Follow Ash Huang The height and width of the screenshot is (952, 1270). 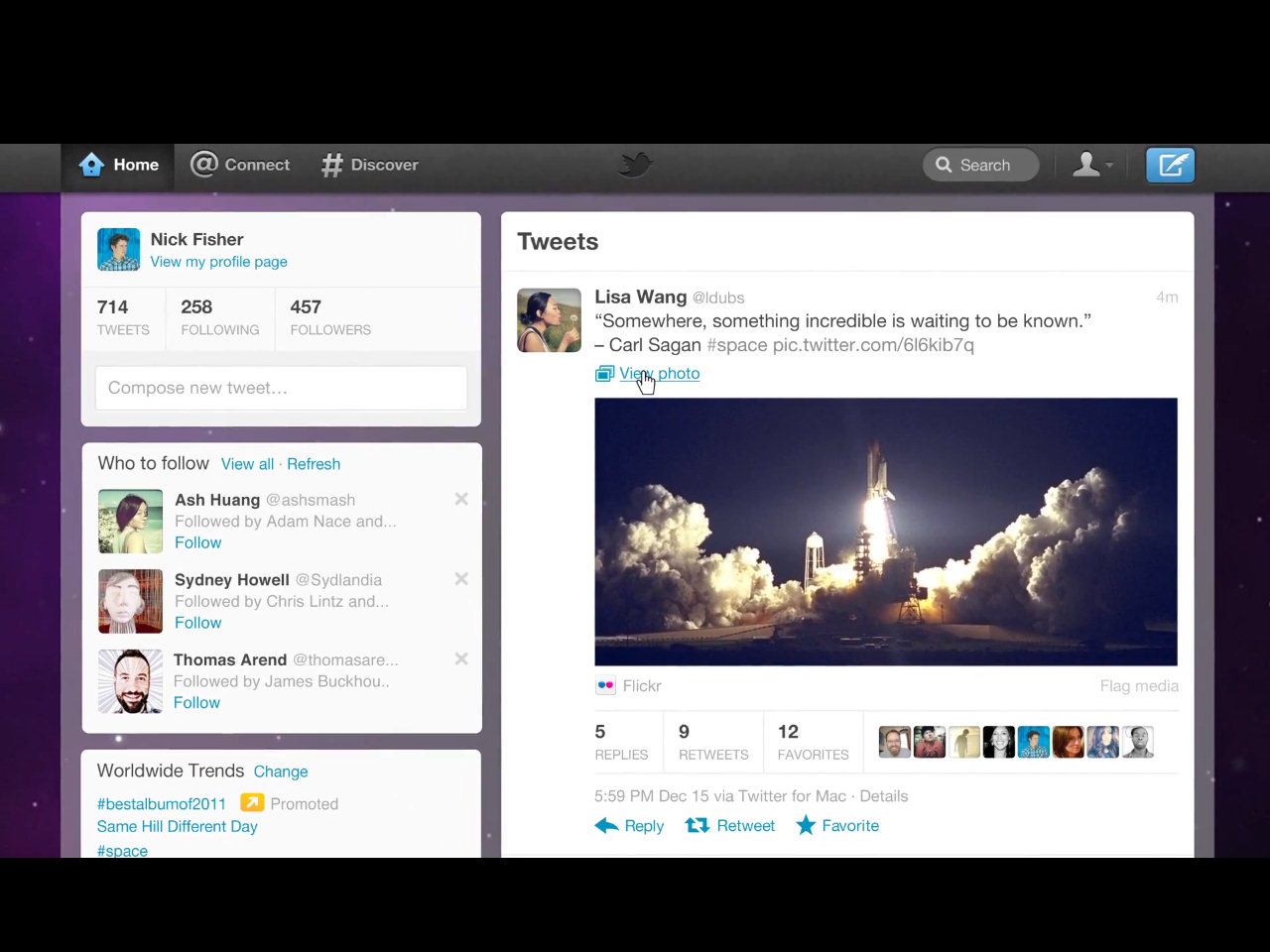[x=197, y=542]
